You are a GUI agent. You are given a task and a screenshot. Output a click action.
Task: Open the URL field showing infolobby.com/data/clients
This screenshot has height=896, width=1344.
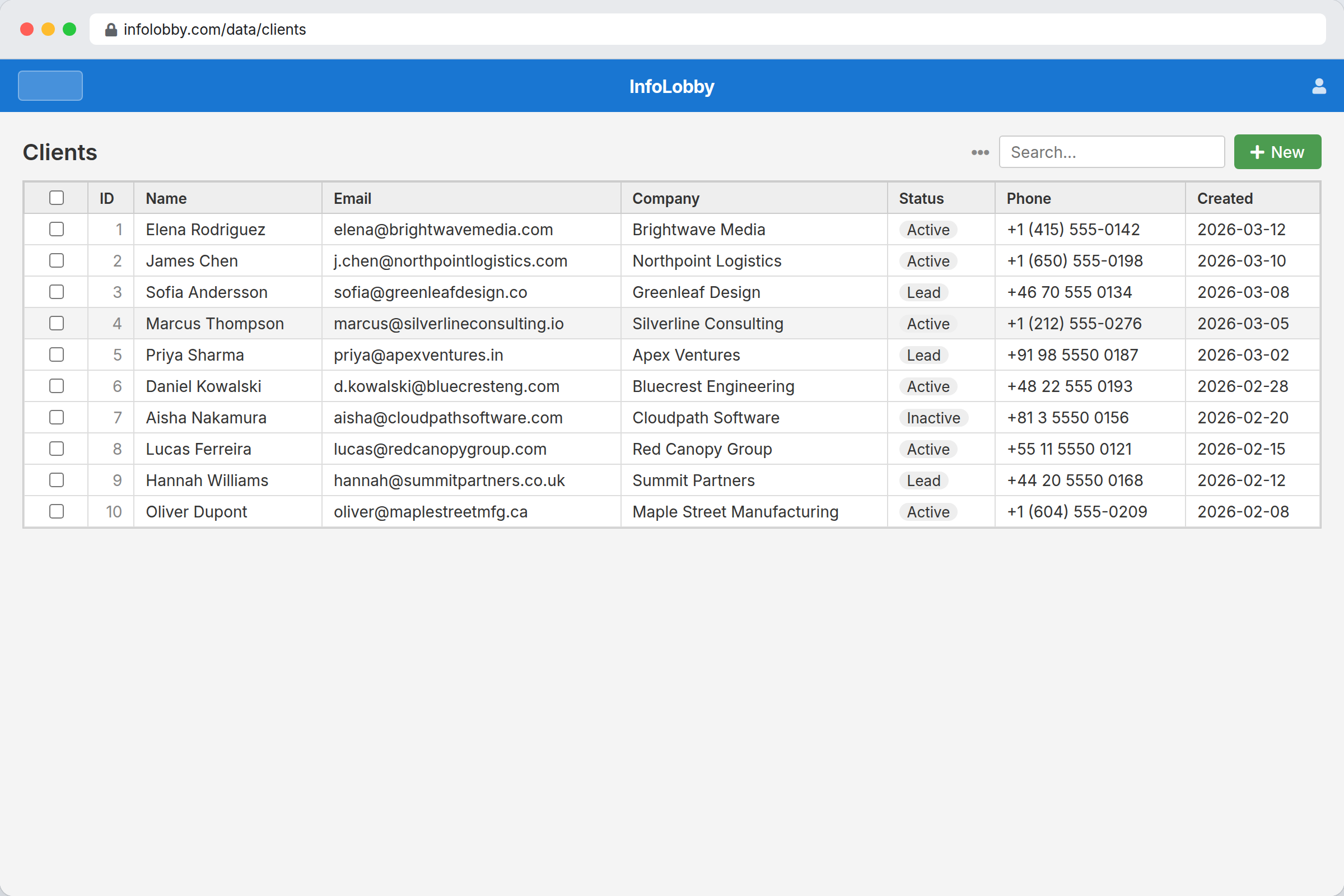pos(214,29)
